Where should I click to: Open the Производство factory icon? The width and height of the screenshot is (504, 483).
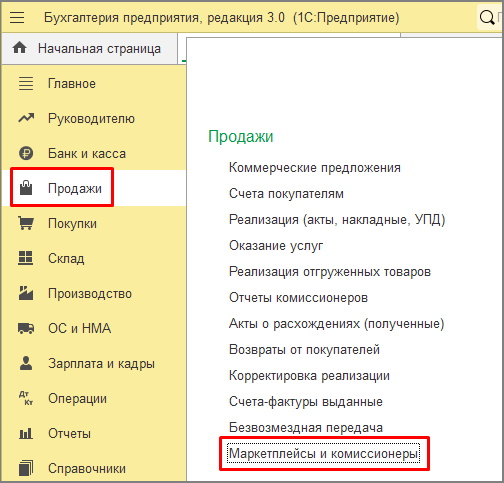pyautogui.click(x=26, y=293)
